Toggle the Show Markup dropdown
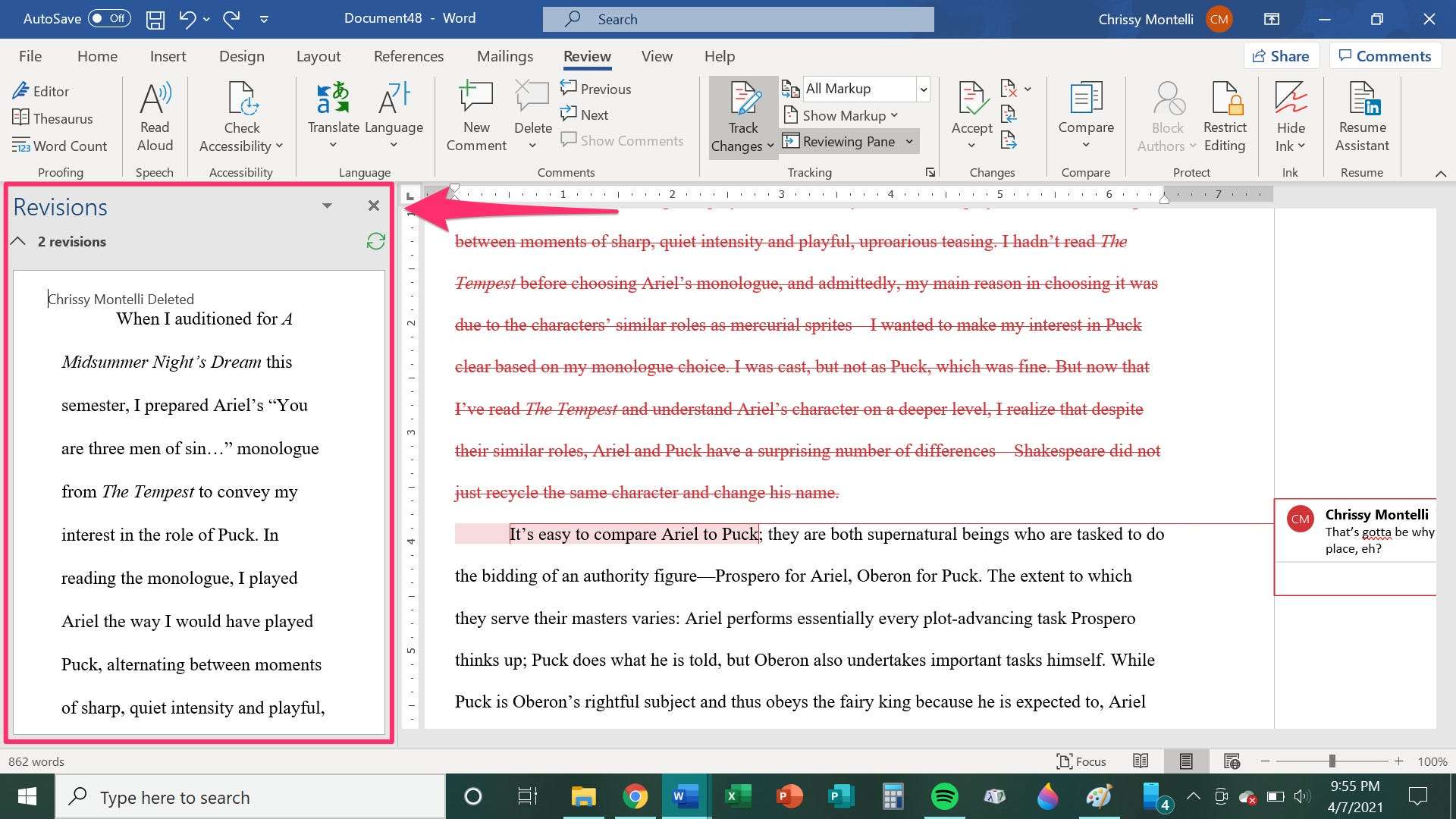The height and width of the screenshot is (819, 1456). click(845, 115)
